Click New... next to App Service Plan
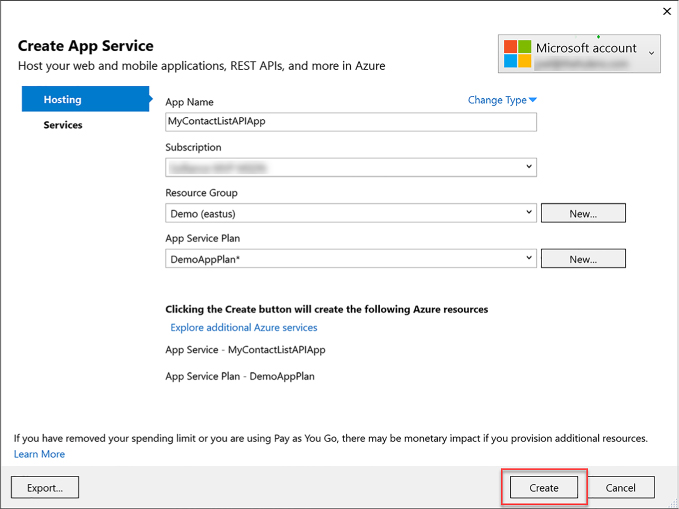The image size is (679, 509). [583, 259]
